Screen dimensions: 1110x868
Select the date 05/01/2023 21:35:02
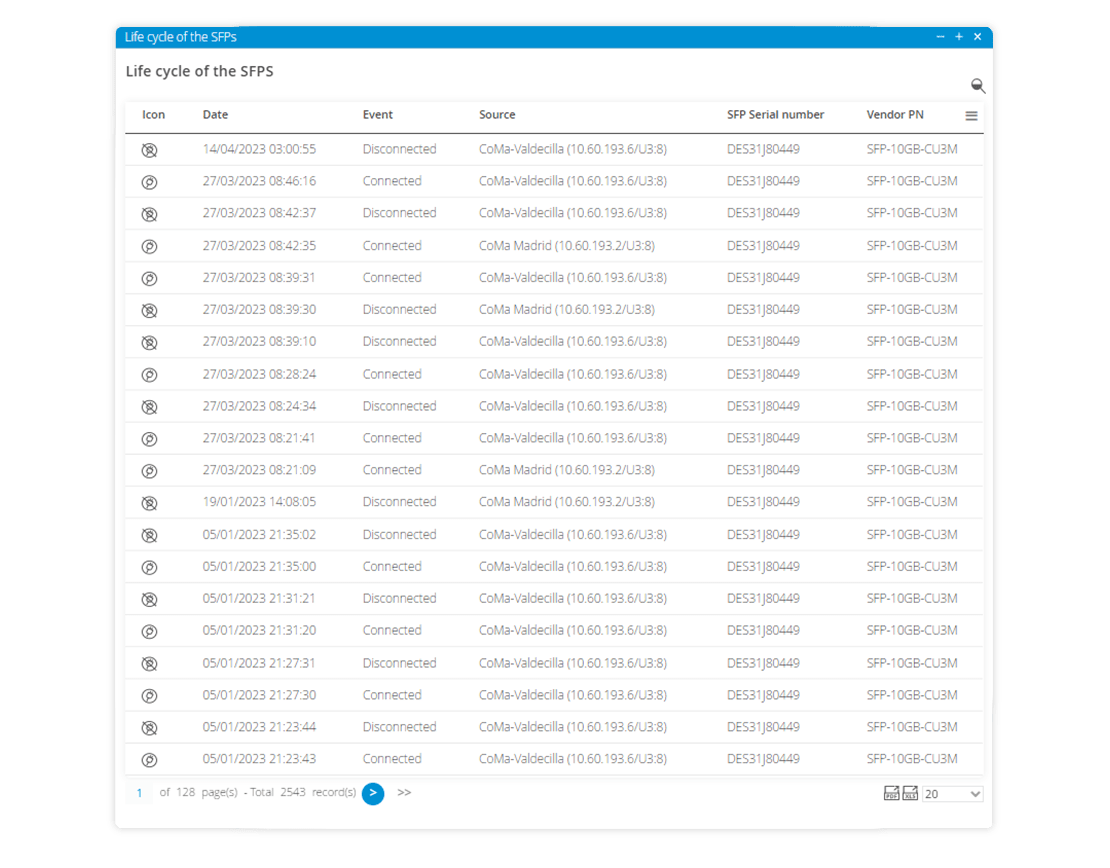click(x=259, y=534)
